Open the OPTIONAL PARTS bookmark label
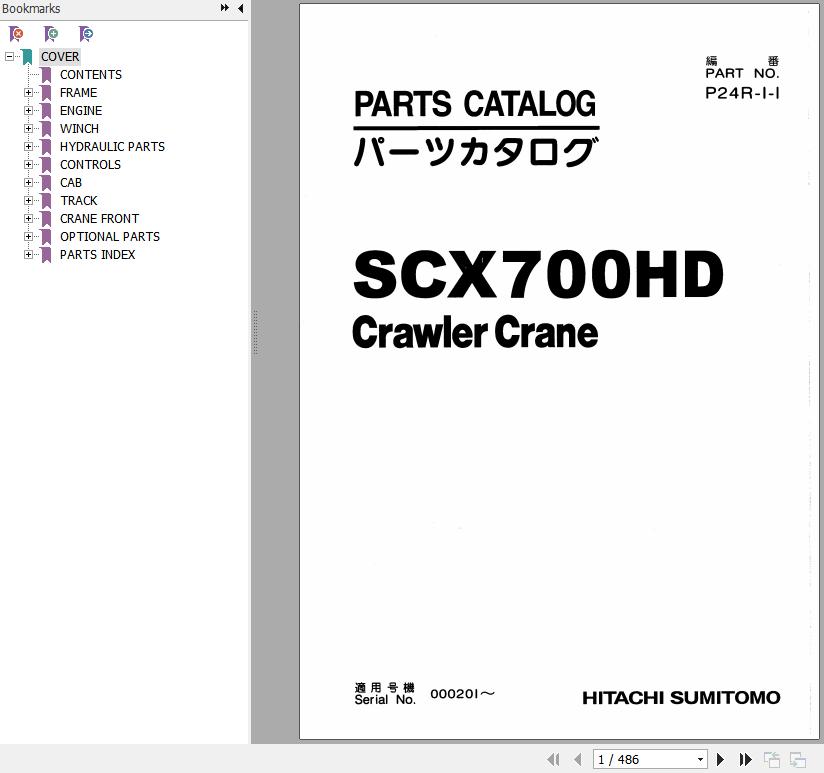This screenshot has width=824, height=773. coord(110,236)
